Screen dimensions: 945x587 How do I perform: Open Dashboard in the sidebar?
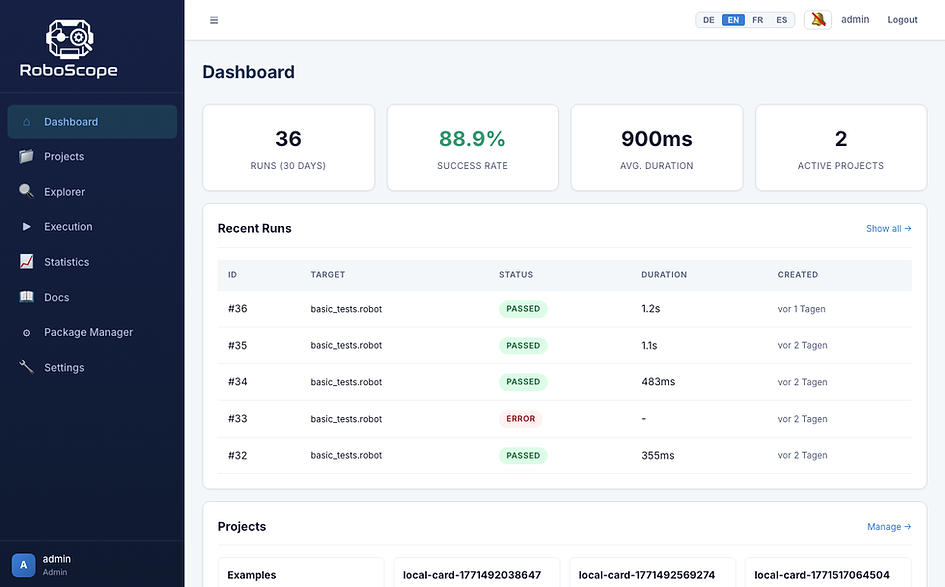[92, 122]
